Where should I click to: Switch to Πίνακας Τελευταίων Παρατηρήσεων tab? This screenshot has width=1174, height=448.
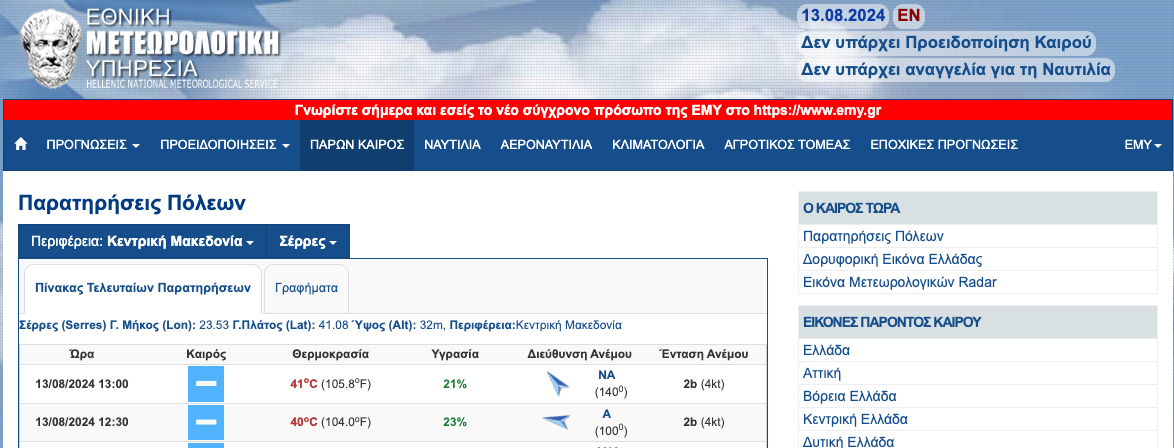point(143,288)
